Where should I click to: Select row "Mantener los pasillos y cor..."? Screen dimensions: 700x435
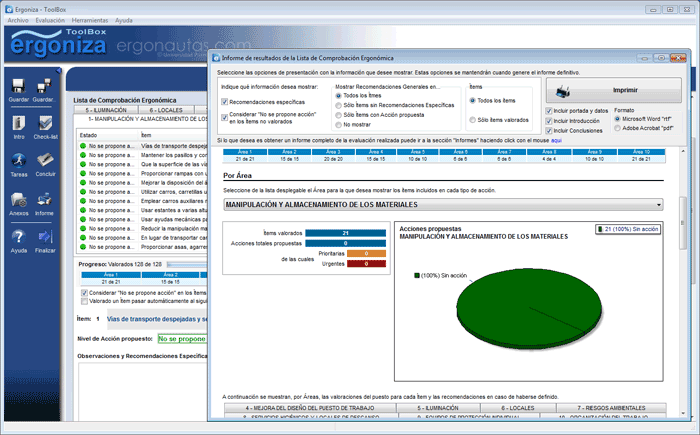pyautogui.click(x=142, y=155)
